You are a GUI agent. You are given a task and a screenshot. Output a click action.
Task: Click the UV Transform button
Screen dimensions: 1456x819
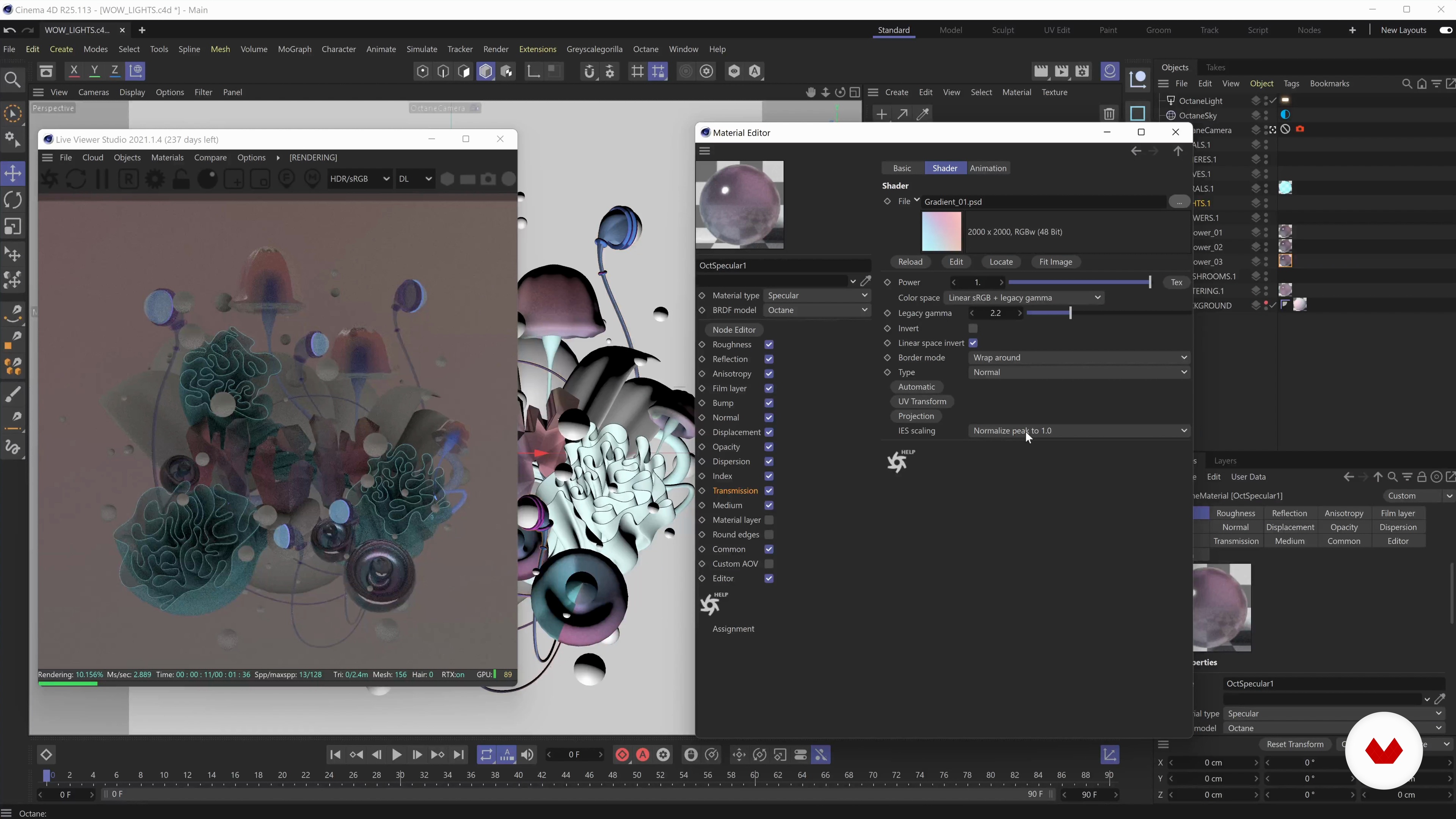click(922, 402)
